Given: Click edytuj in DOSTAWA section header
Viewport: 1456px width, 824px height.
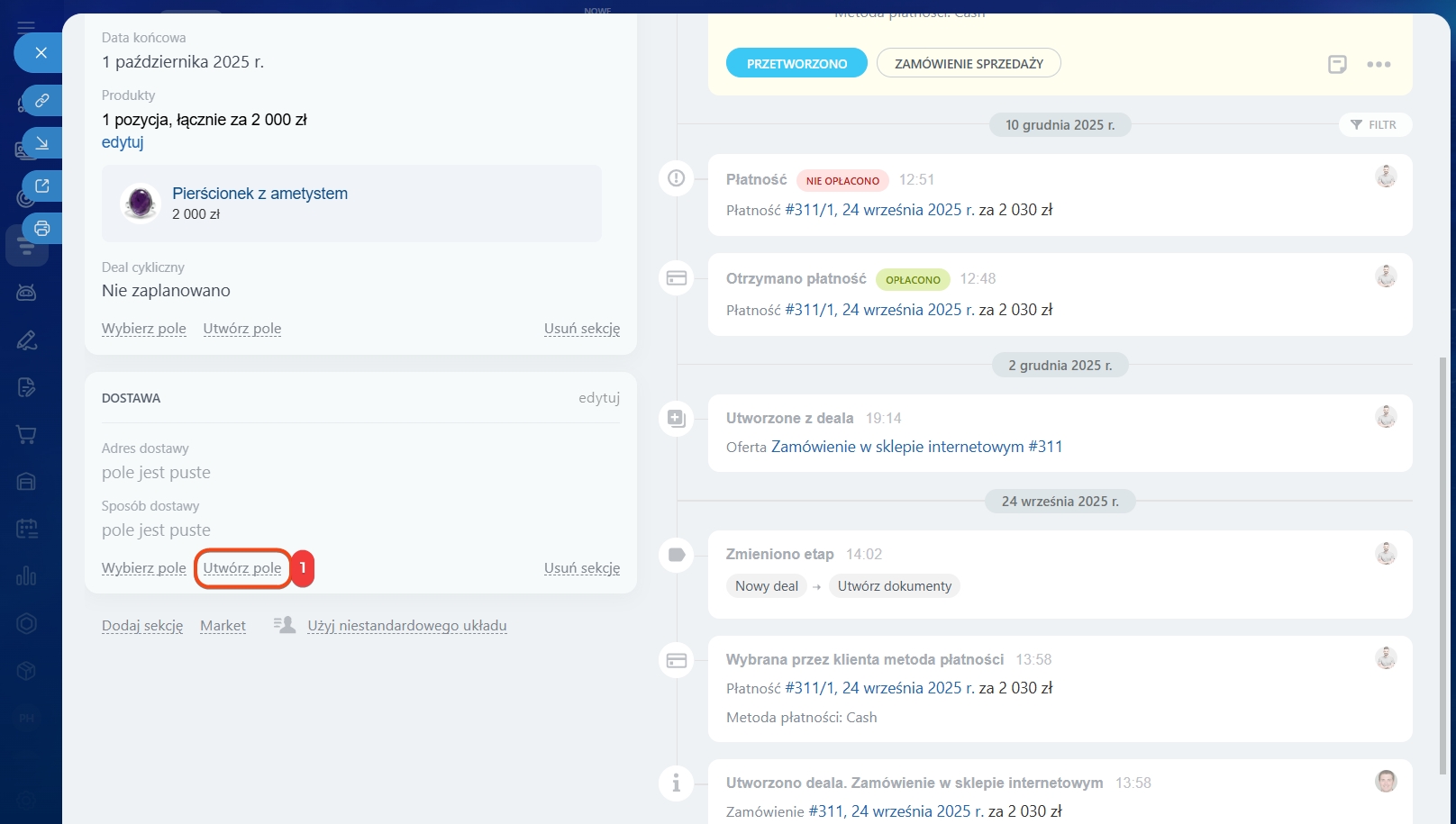Looking at the screenshot, I should 599,398.
